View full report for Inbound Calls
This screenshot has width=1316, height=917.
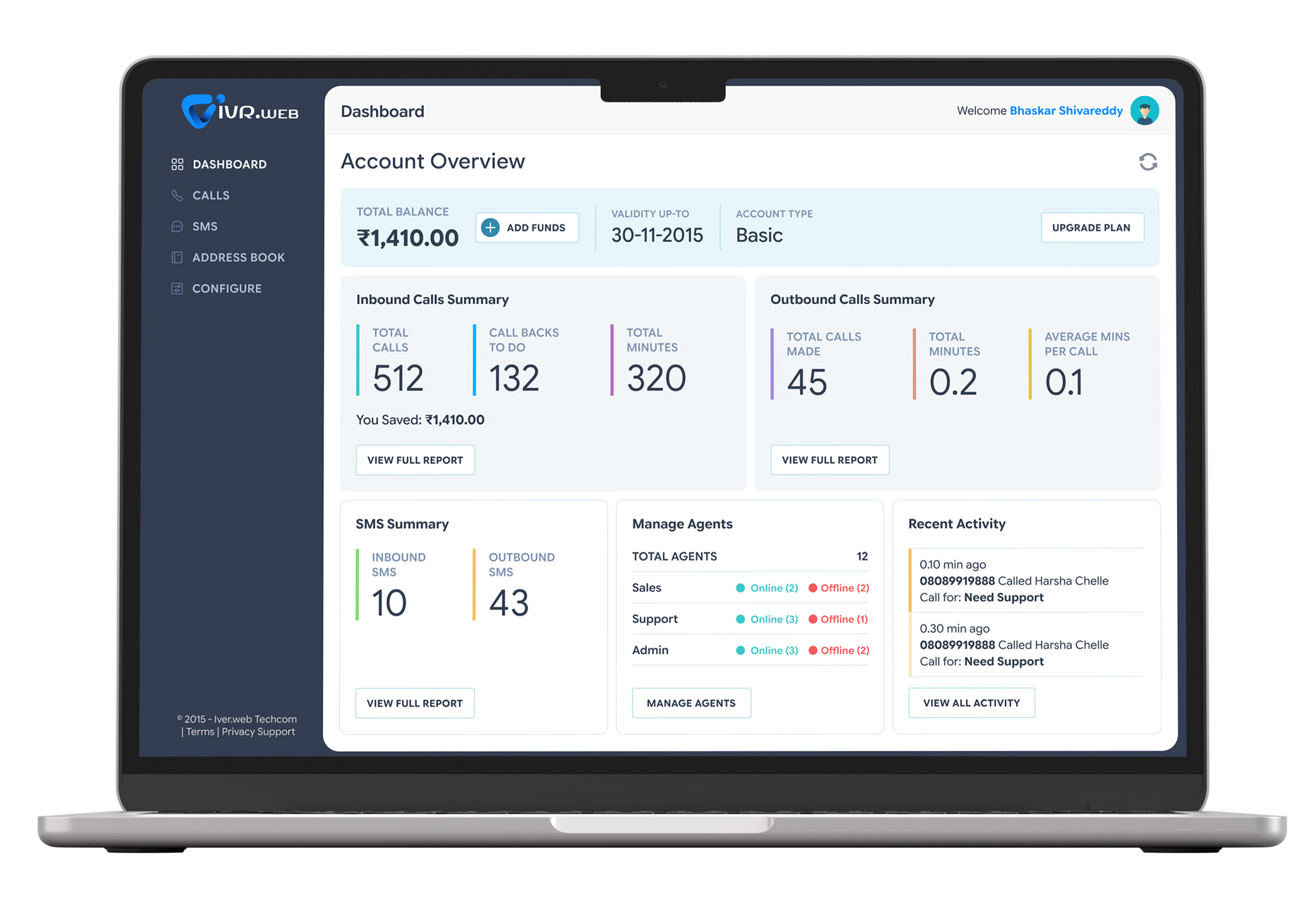(x=415, y=460)
